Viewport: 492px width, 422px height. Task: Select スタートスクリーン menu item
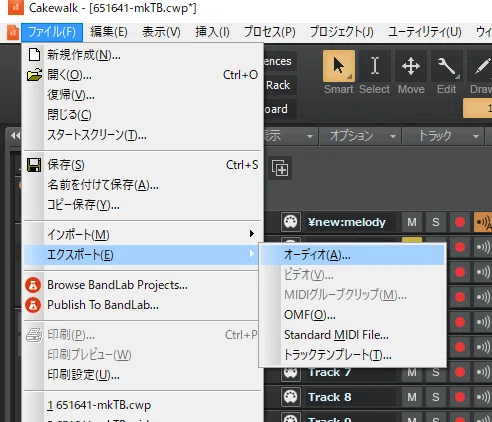143,135
